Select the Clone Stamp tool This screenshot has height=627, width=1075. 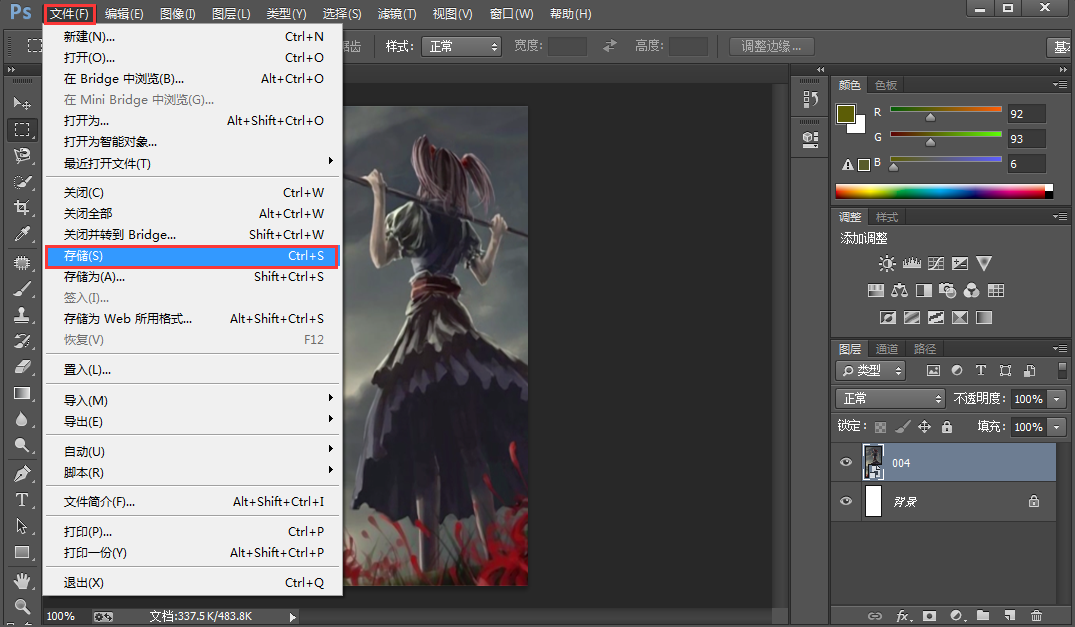tap(22, 315)
